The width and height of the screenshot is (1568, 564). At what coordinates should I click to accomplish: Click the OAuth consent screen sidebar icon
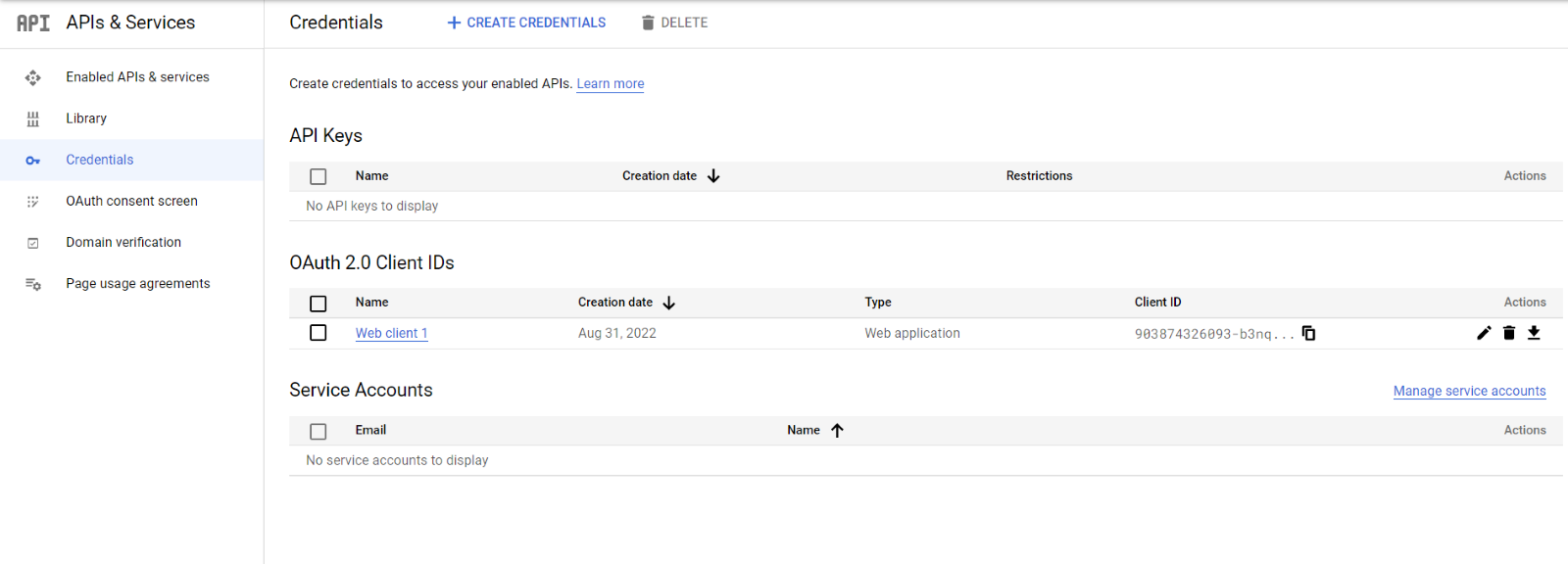coord(33,202)
